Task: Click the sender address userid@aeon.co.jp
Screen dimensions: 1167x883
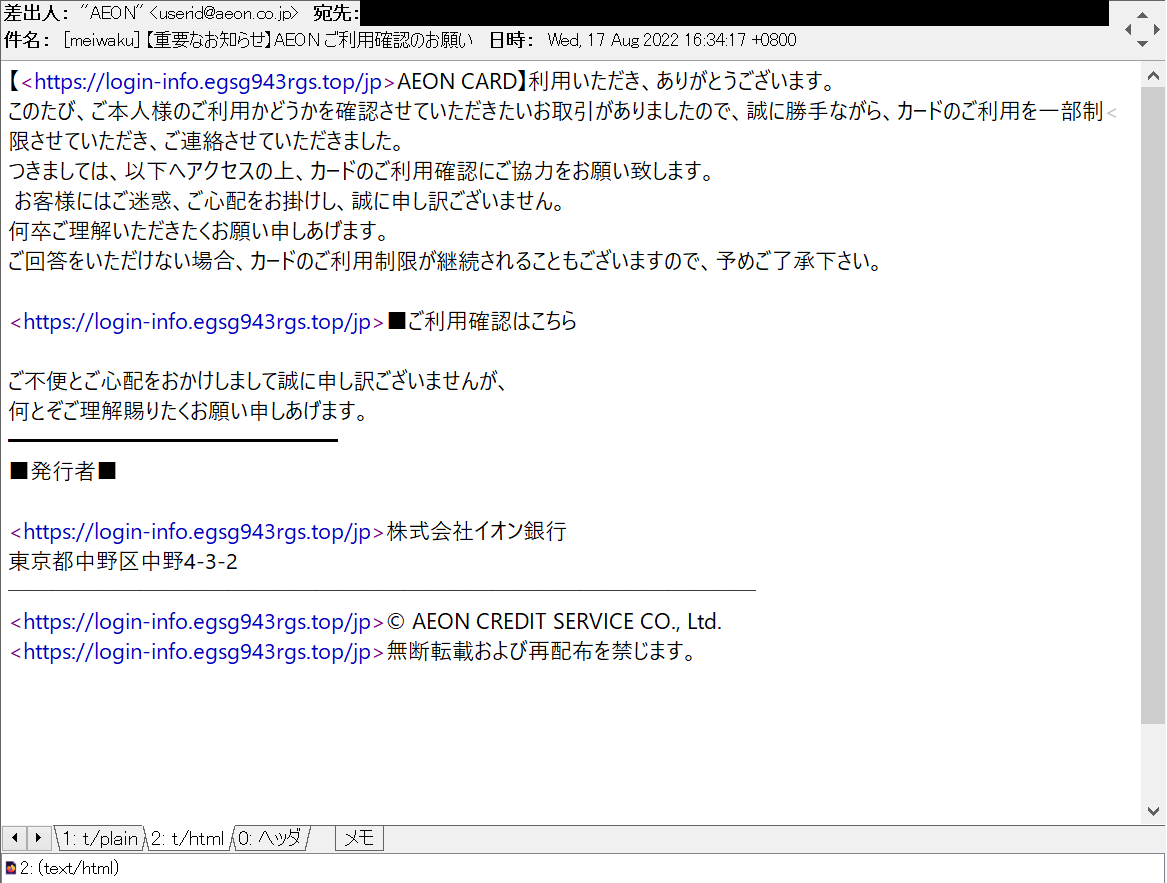Action: pos(224,13)
